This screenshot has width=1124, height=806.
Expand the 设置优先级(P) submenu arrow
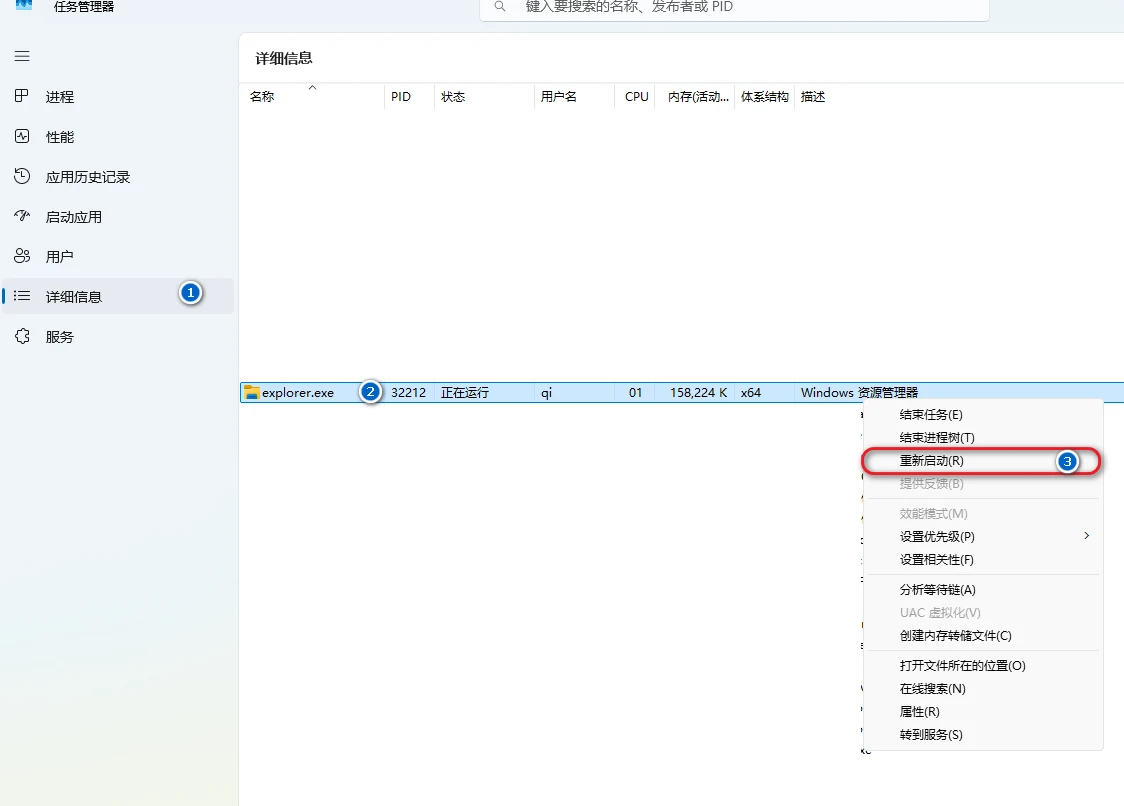[x=1086, y=536]
